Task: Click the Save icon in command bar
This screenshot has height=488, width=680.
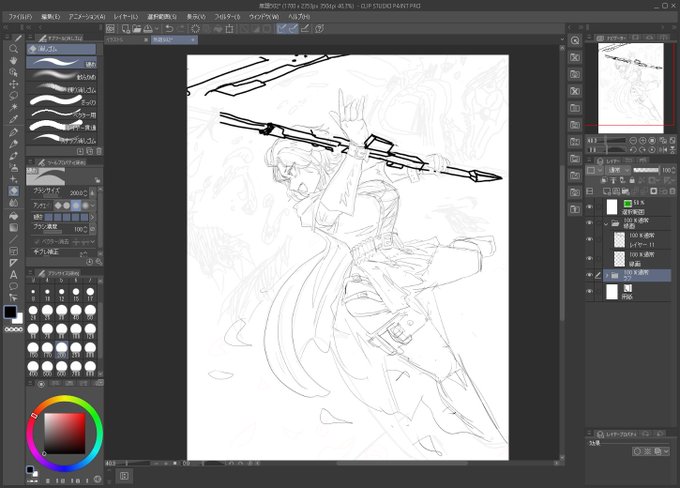Action: click(148, 29)
